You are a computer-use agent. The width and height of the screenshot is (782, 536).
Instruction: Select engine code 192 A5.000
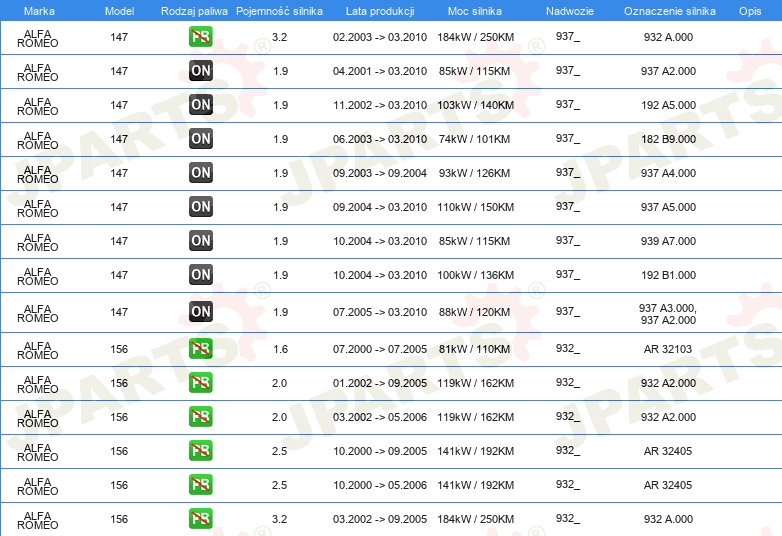click(668, 105)
